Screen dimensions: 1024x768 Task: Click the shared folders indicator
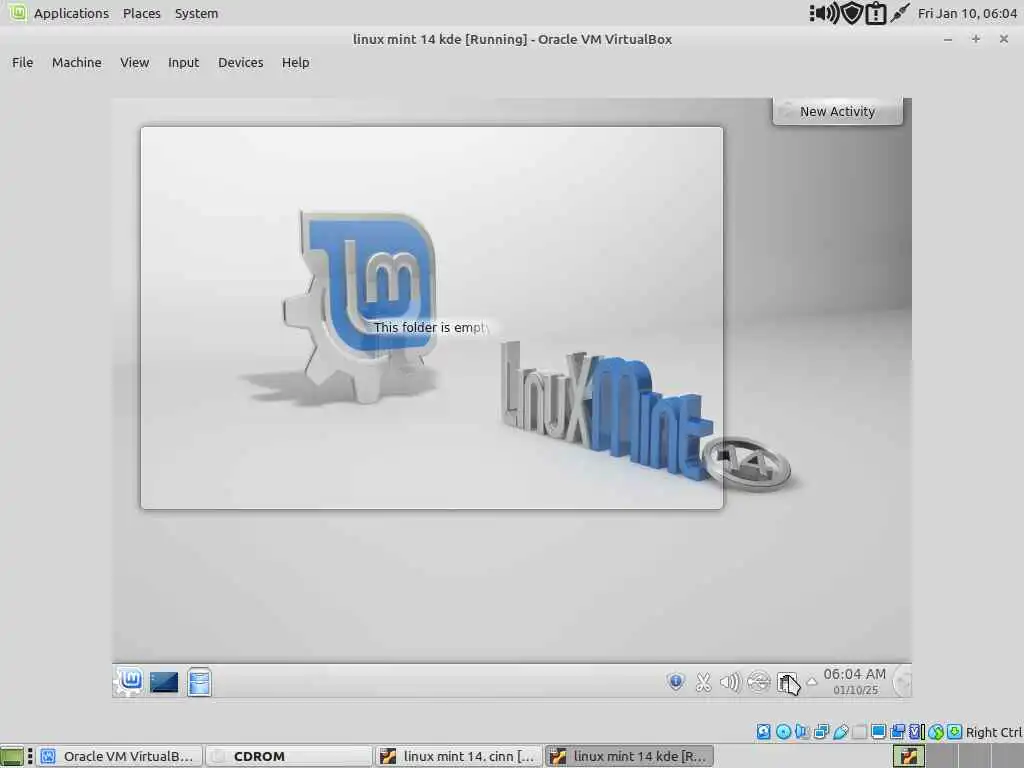point(859,731)
